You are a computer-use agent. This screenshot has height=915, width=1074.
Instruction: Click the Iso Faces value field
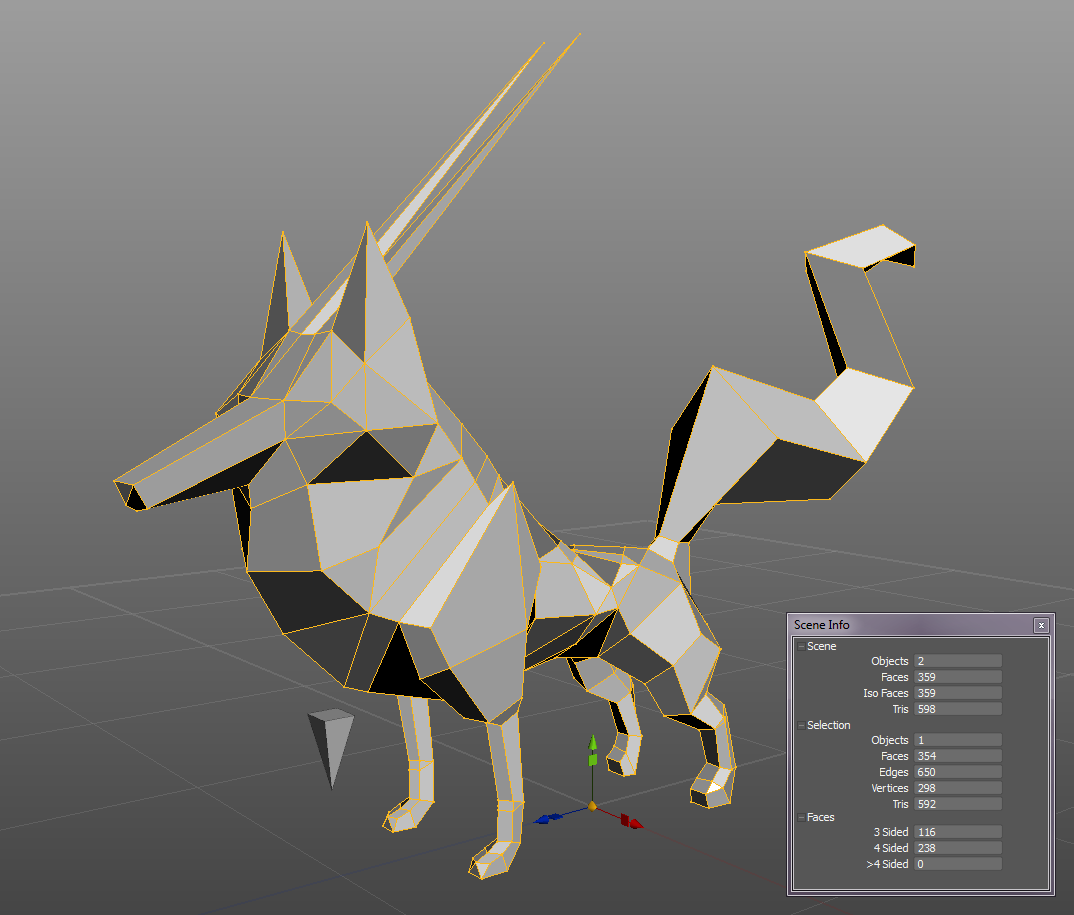click(958, 693)
